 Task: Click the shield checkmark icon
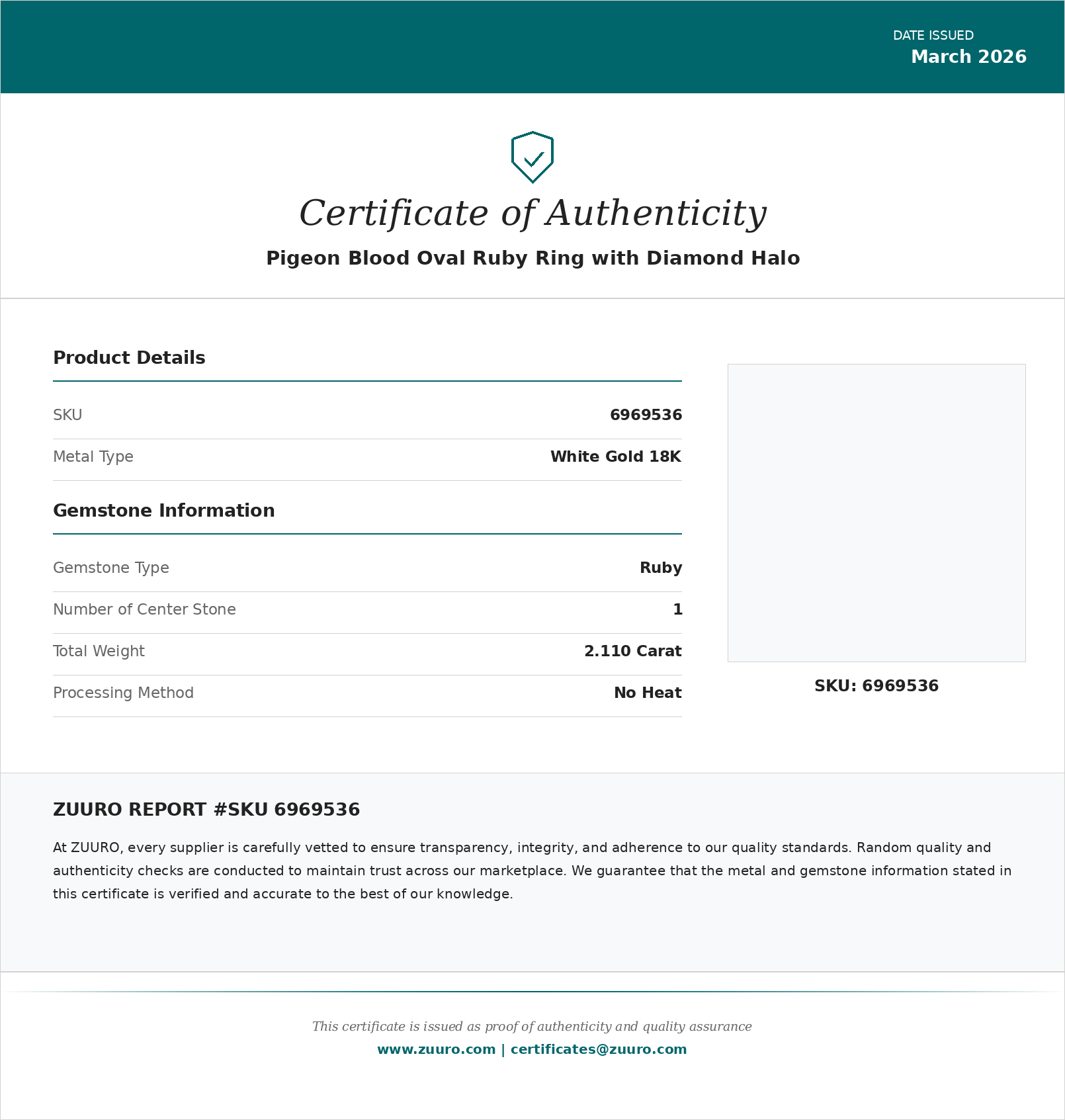(532, 157)
